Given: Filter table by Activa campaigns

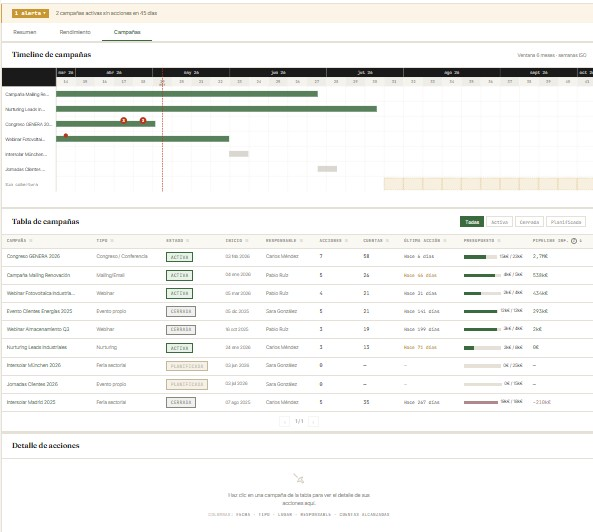Looking at the screenshot, I should click(499, 222).
